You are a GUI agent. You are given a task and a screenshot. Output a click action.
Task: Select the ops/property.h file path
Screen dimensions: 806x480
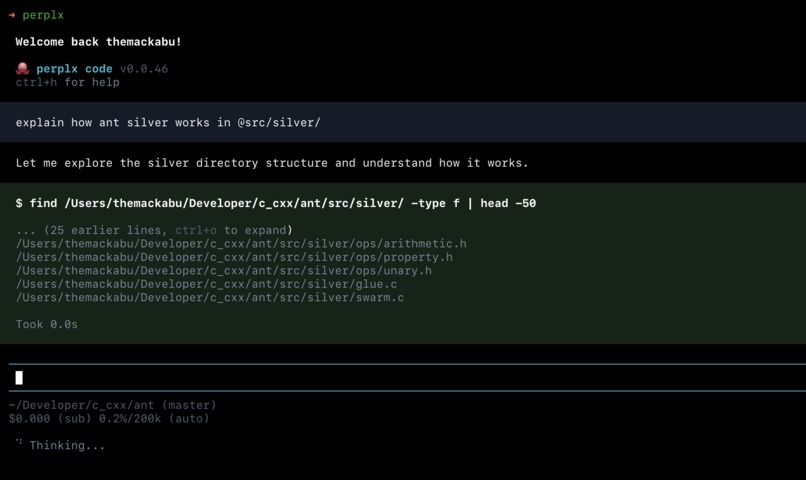234,257
